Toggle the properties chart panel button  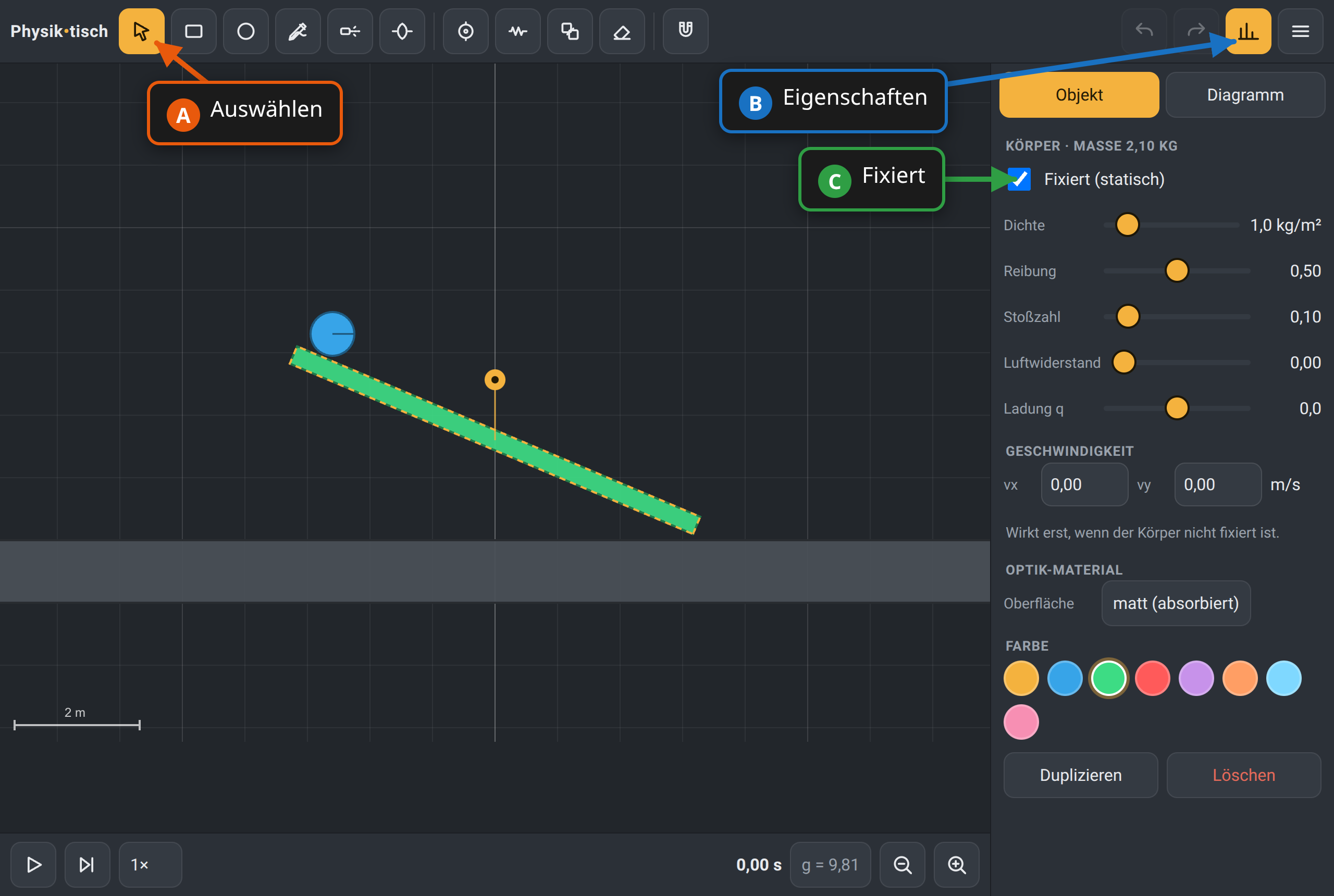click(x=1248, y=31)
